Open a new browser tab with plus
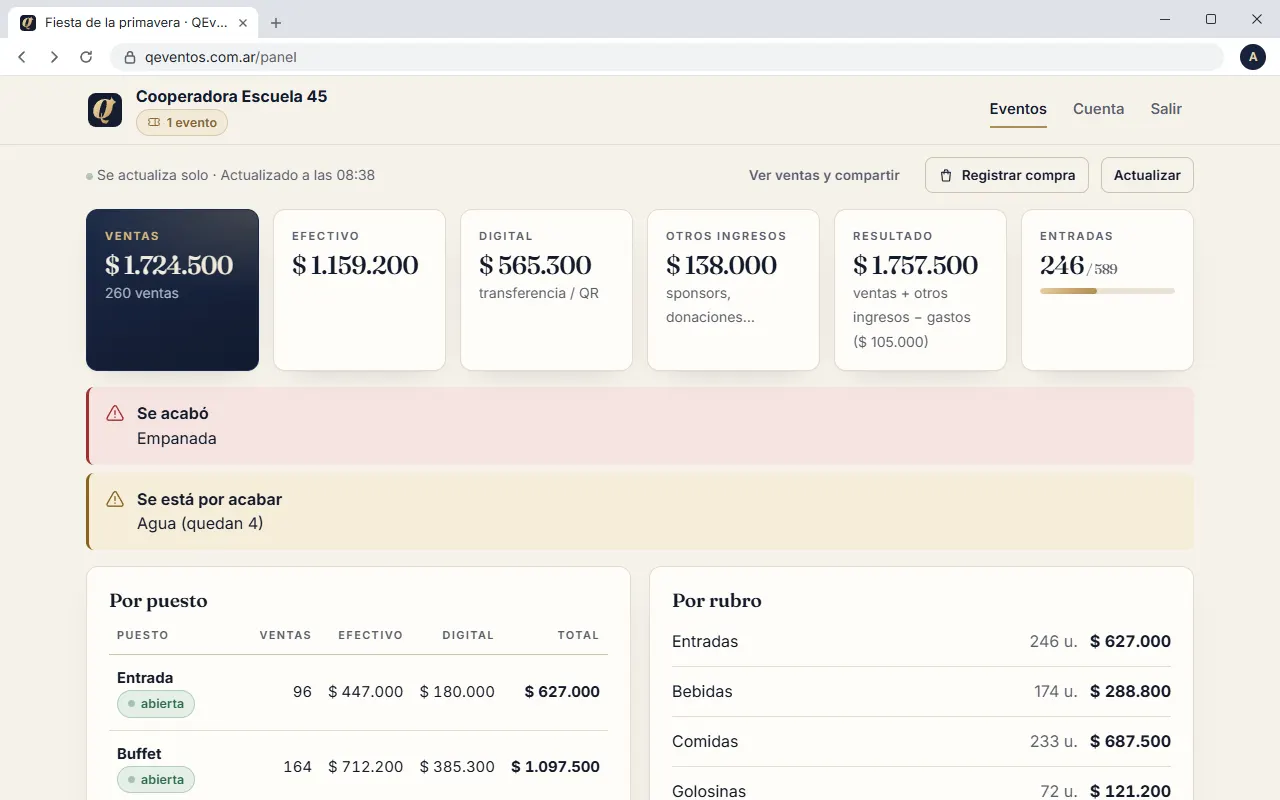 tap(276, 23)
